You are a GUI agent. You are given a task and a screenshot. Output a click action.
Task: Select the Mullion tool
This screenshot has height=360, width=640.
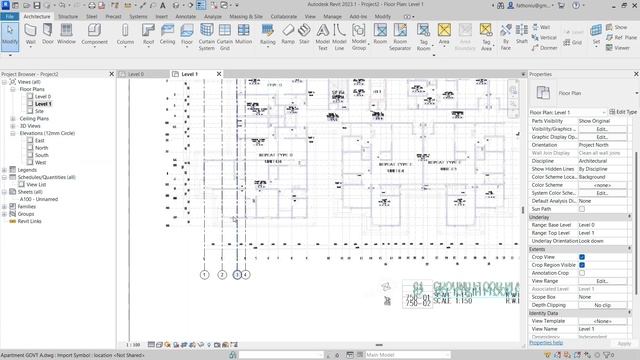click(243, 34)
